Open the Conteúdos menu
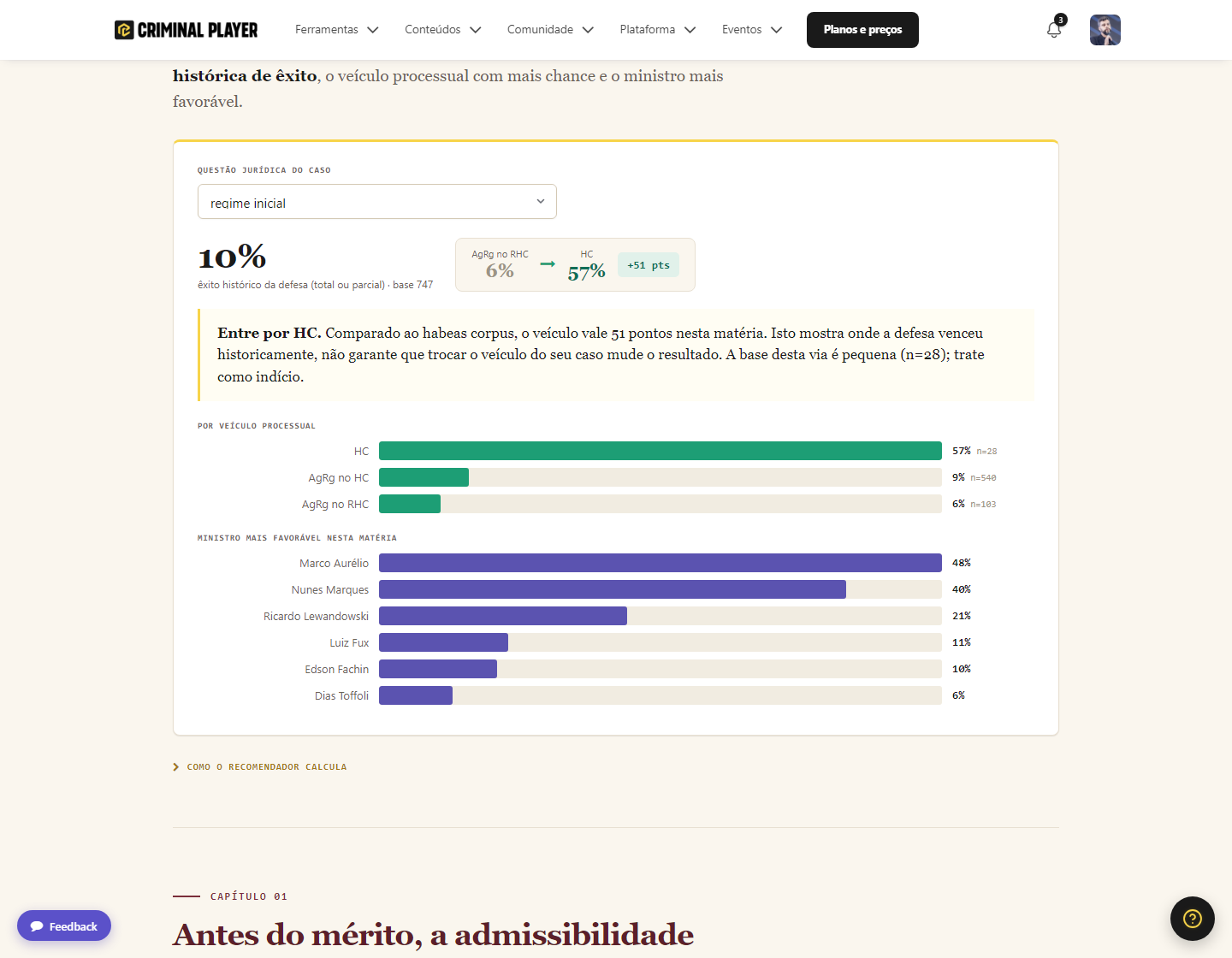The image size is (1232, 958). tap(443, 30)
